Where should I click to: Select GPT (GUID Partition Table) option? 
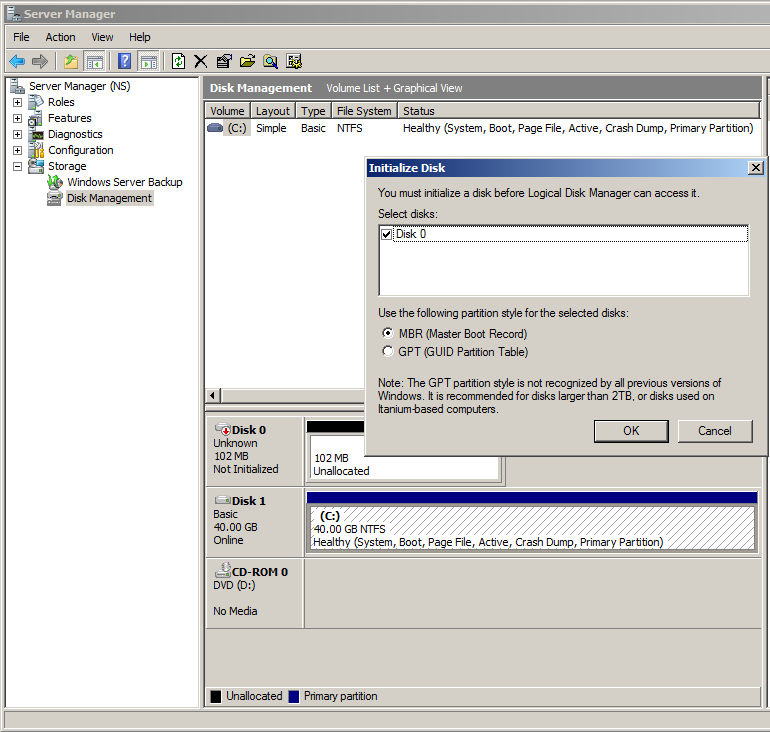pos(388,351)
